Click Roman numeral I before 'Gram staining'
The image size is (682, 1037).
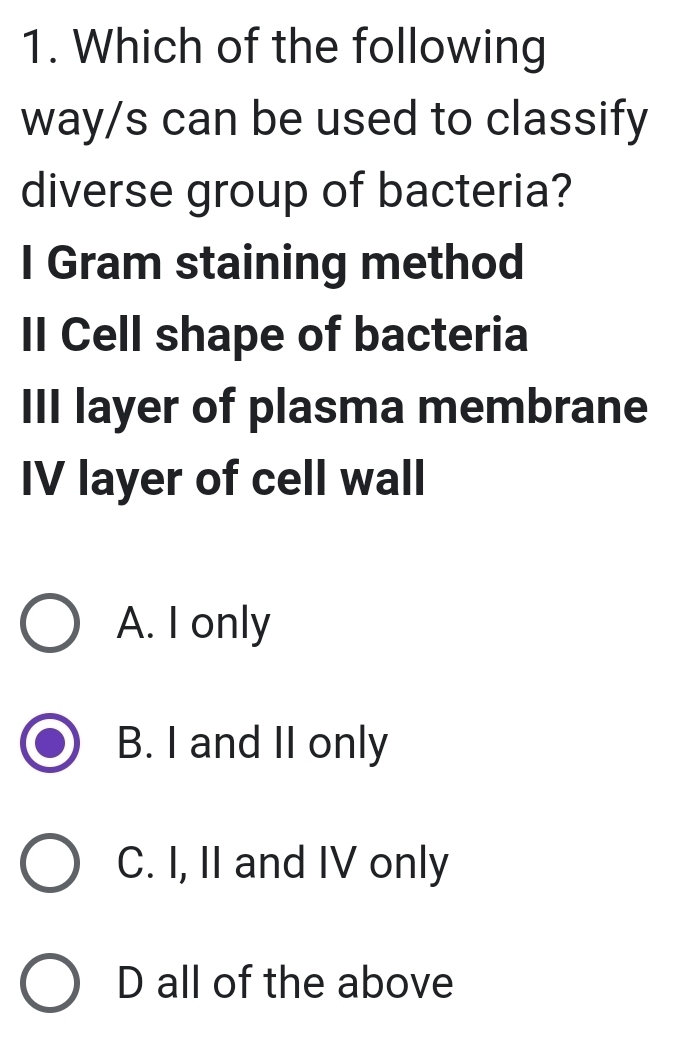28,264
